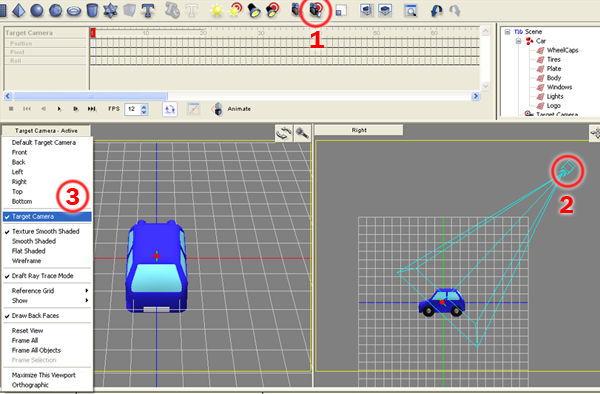This screenshot has height=394, width=600.
Task: Click timeline scrollbar right arrow
Action: click(x=475, y=96)
